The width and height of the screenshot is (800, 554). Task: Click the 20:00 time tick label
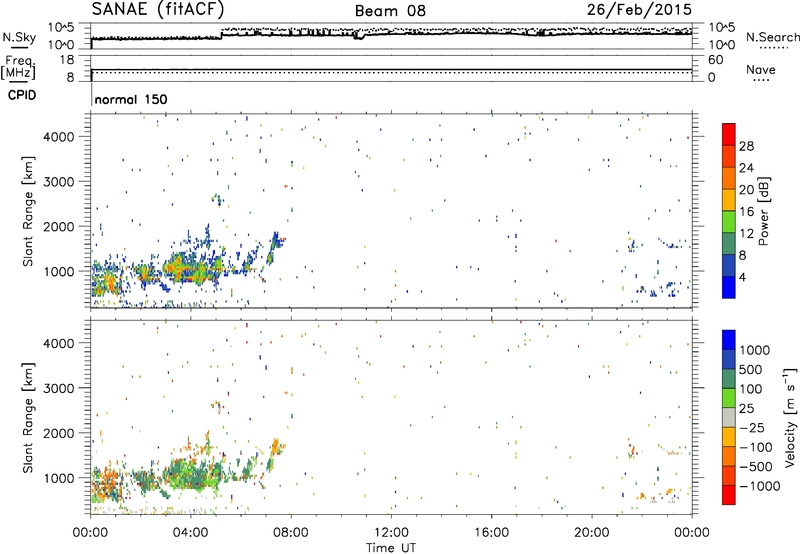tap(592, 533)
